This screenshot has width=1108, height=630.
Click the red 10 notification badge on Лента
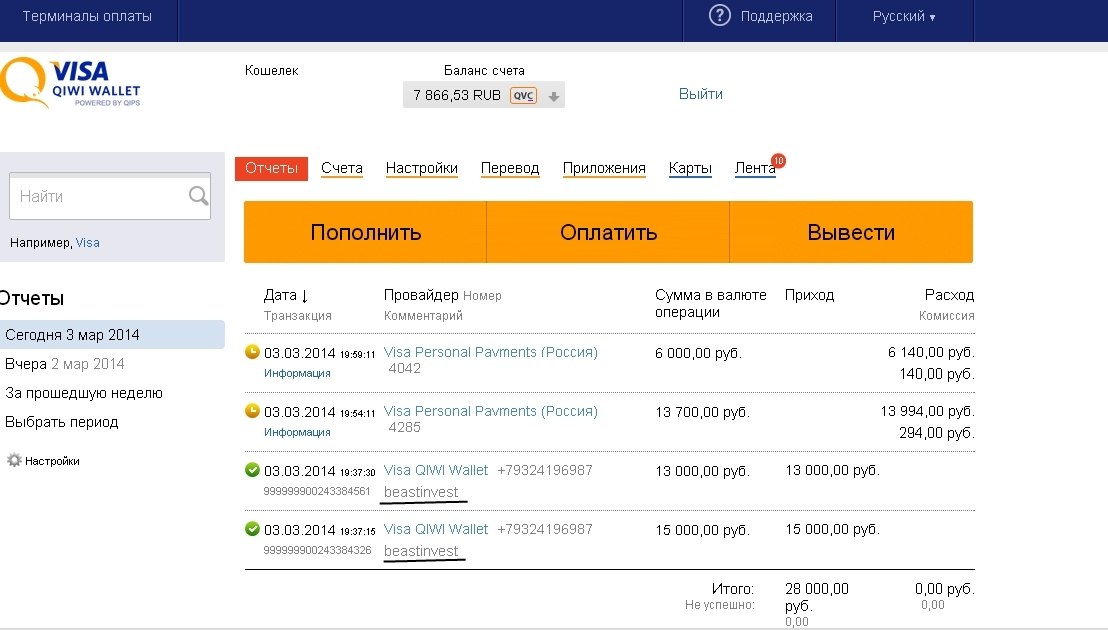(778, 160)
